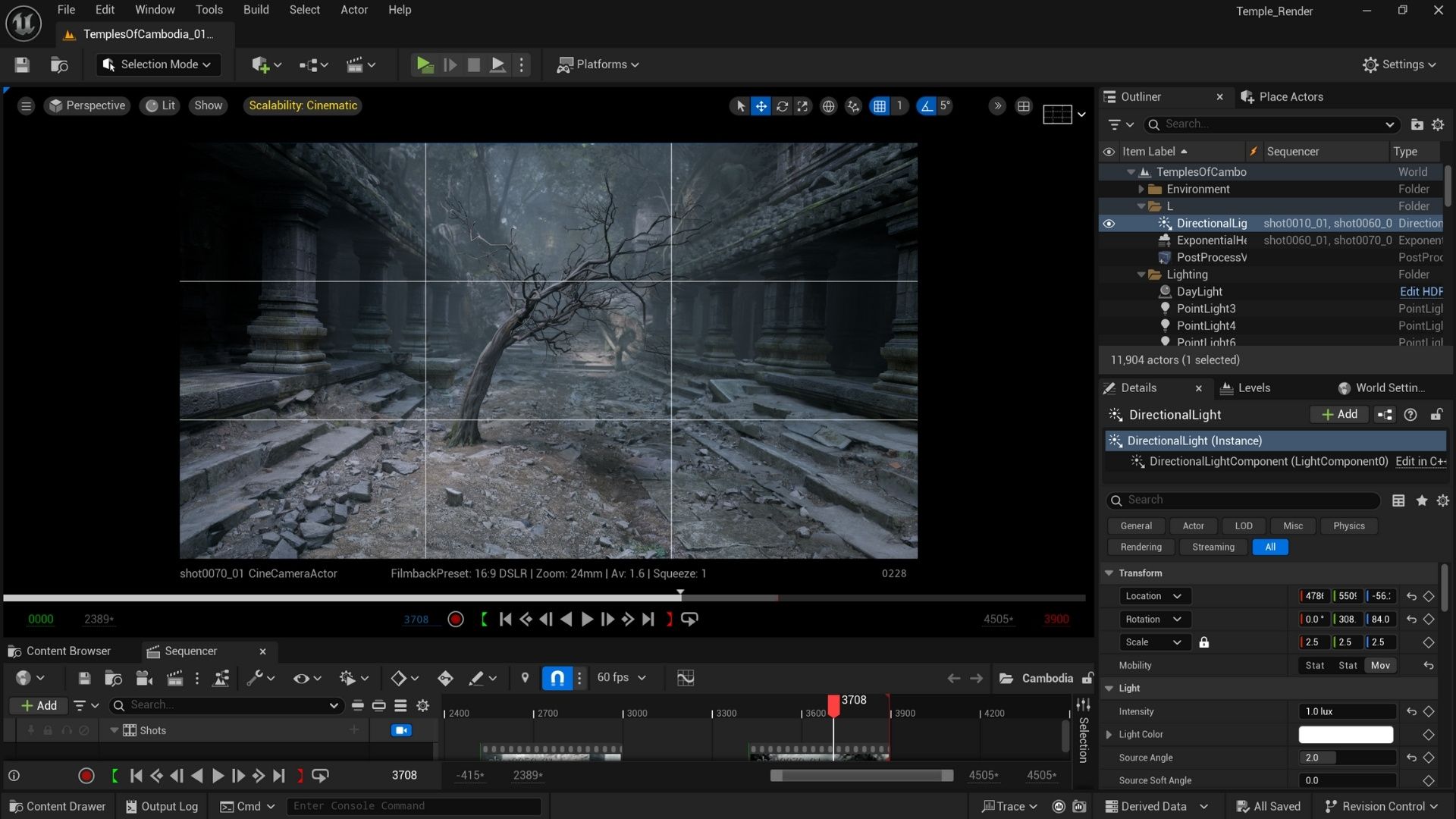Expand the Environment folder in Outliner

(1141, 190)
